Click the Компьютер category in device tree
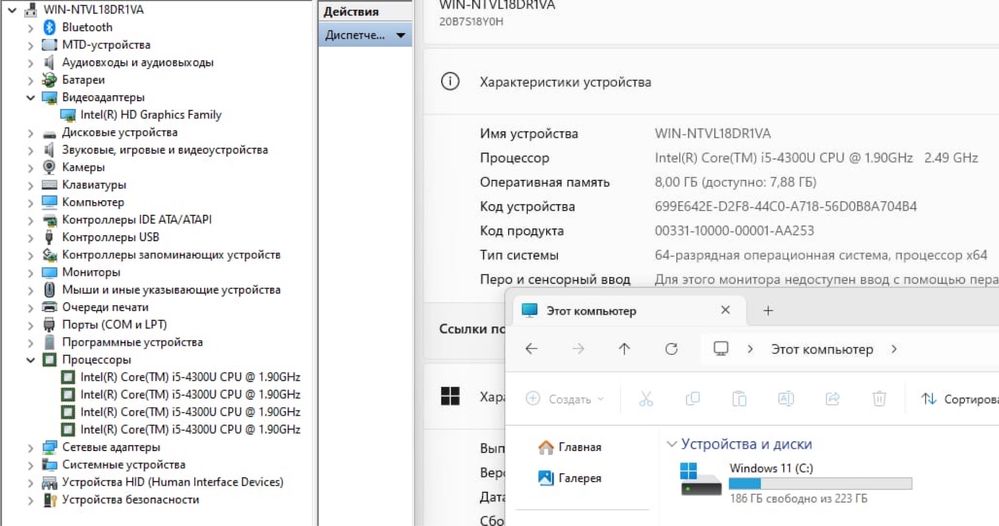Image resolution: width=999 pixels, height=526 pixels. click(x=93, y=203)
